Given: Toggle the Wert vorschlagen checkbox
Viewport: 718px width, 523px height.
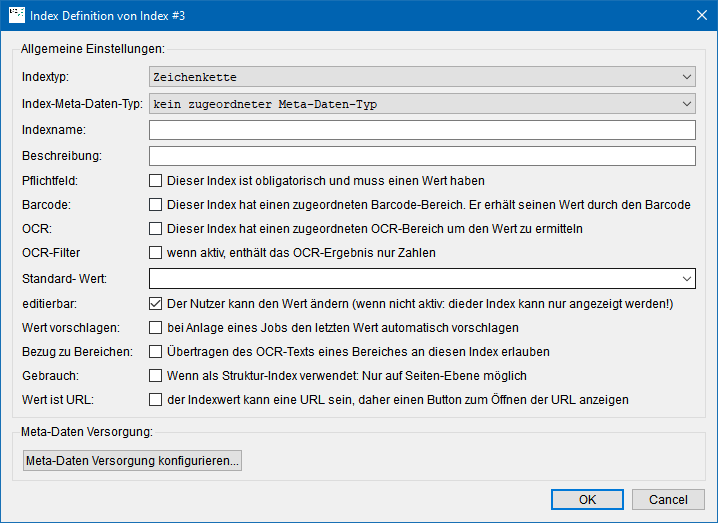Looking at the screenshot, I should tap(156, 327).
